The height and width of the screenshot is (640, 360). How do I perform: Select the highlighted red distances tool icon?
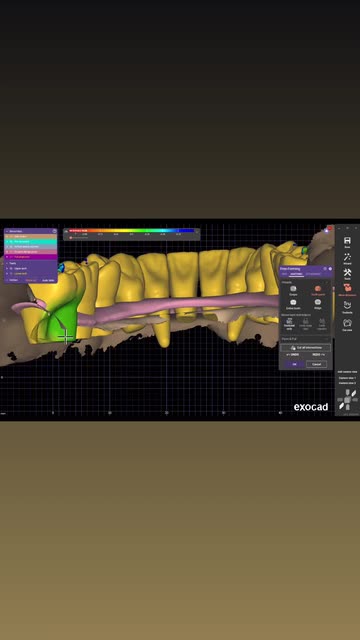click(347, 287)
